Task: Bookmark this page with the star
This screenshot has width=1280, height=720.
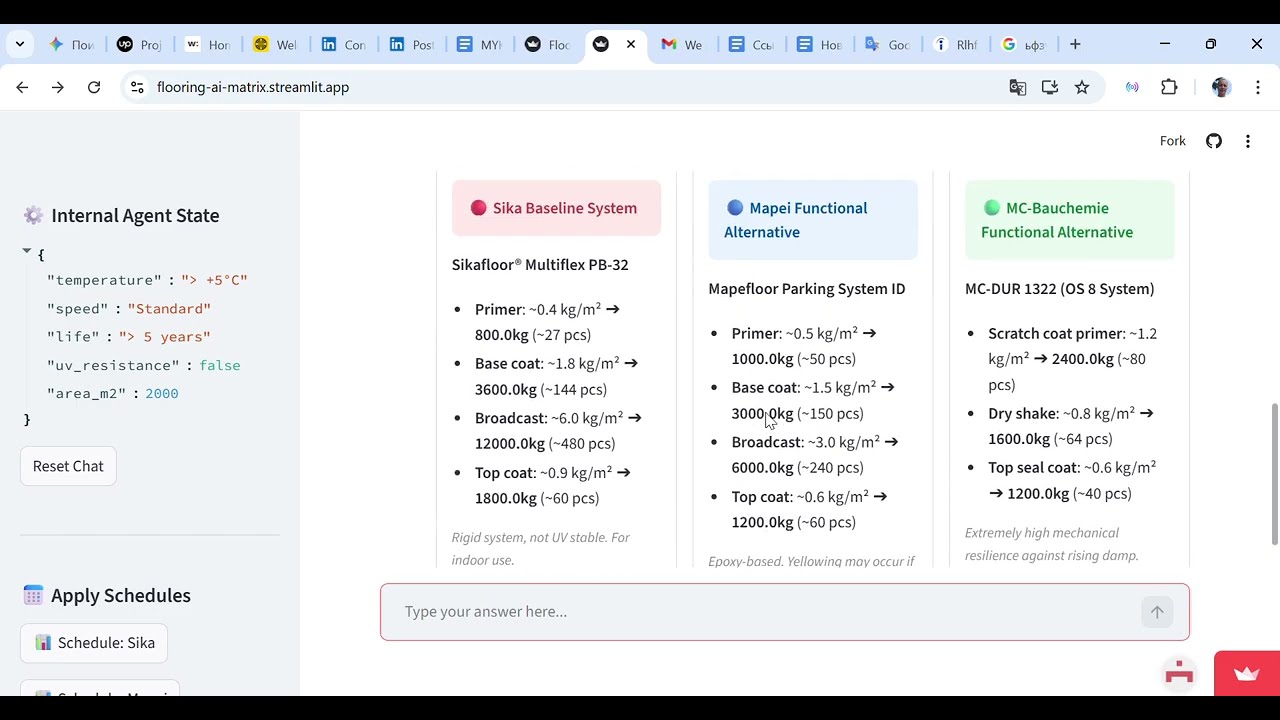Action: [1082, 87]
